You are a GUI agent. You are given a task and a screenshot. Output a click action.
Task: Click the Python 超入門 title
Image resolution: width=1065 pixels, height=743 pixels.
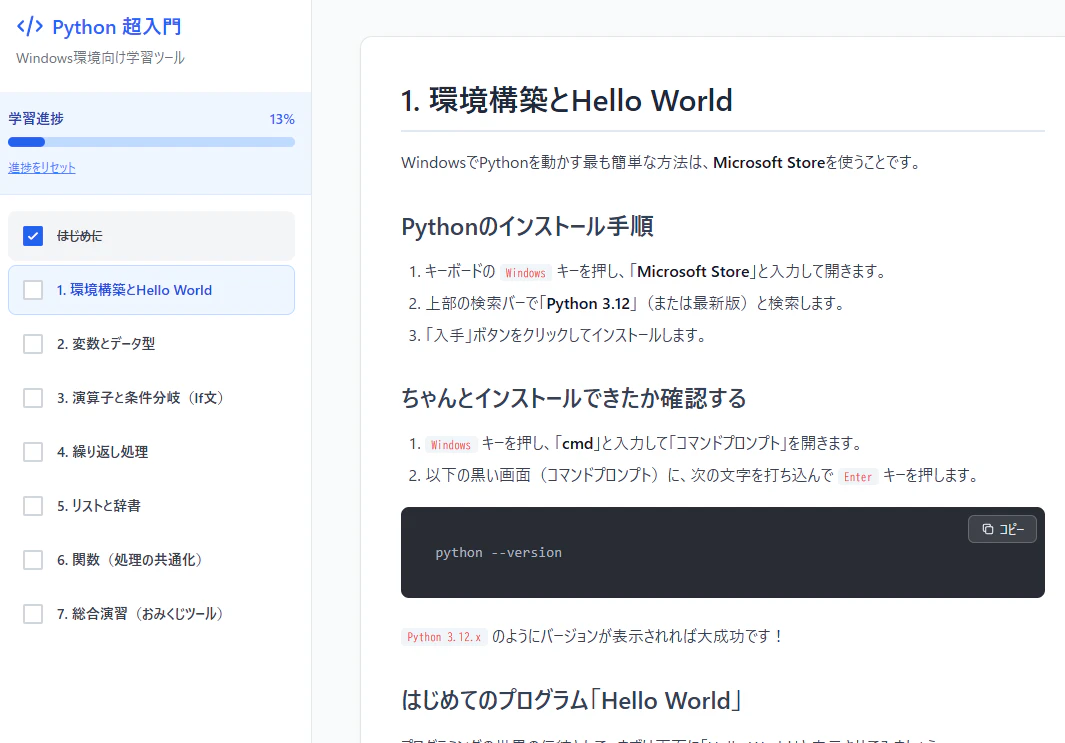(117, 27)
